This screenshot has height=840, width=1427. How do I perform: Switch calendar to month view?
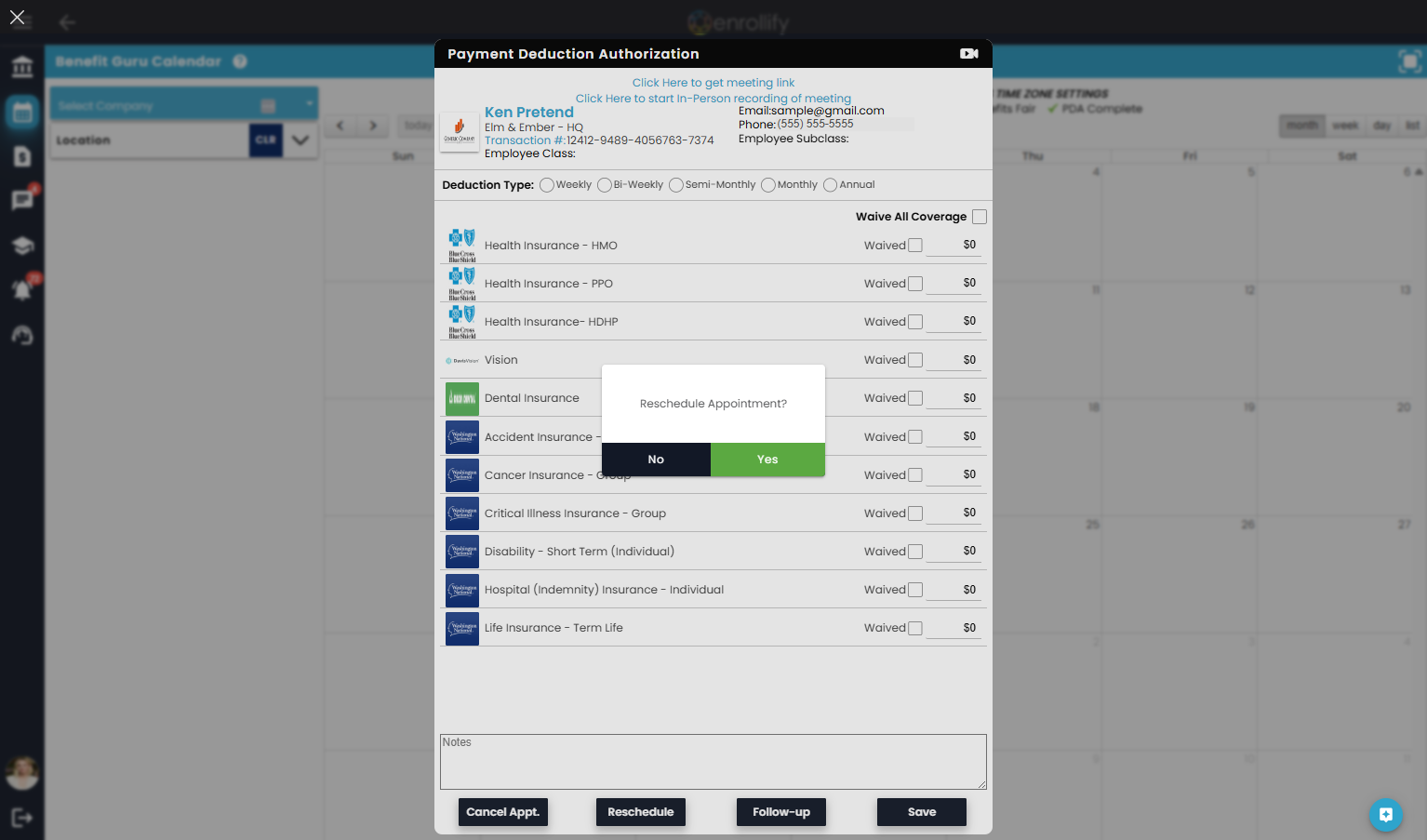coord(1302,126)
